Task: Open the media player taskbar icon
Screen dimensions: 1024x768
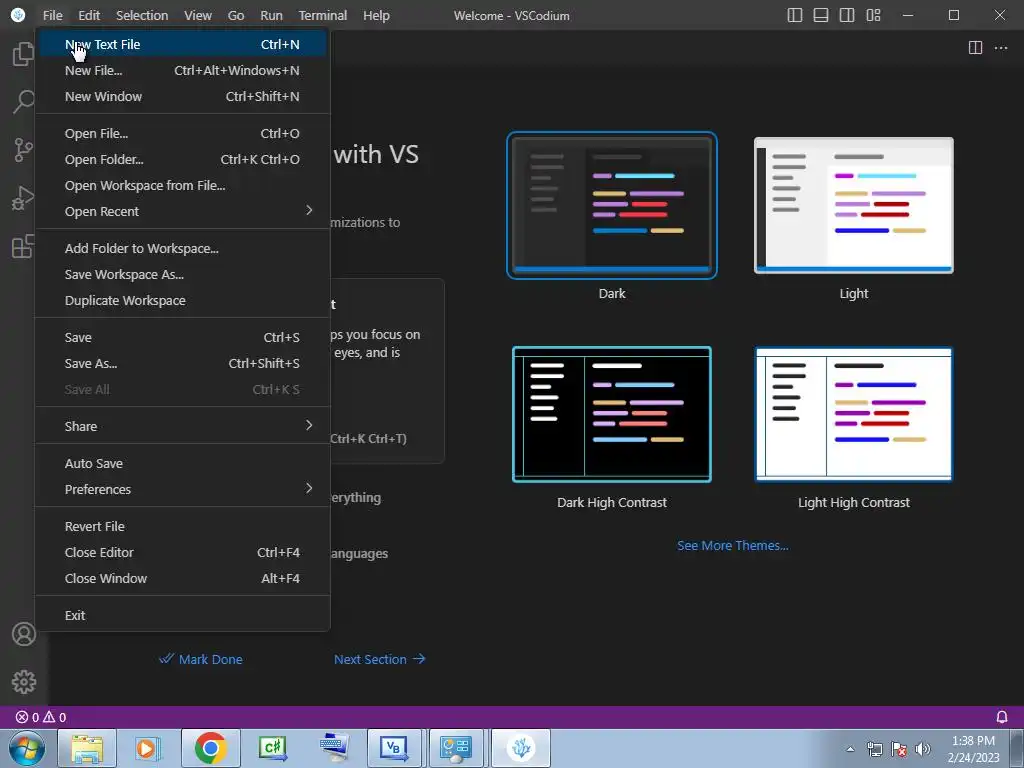Action: [148, 748]
